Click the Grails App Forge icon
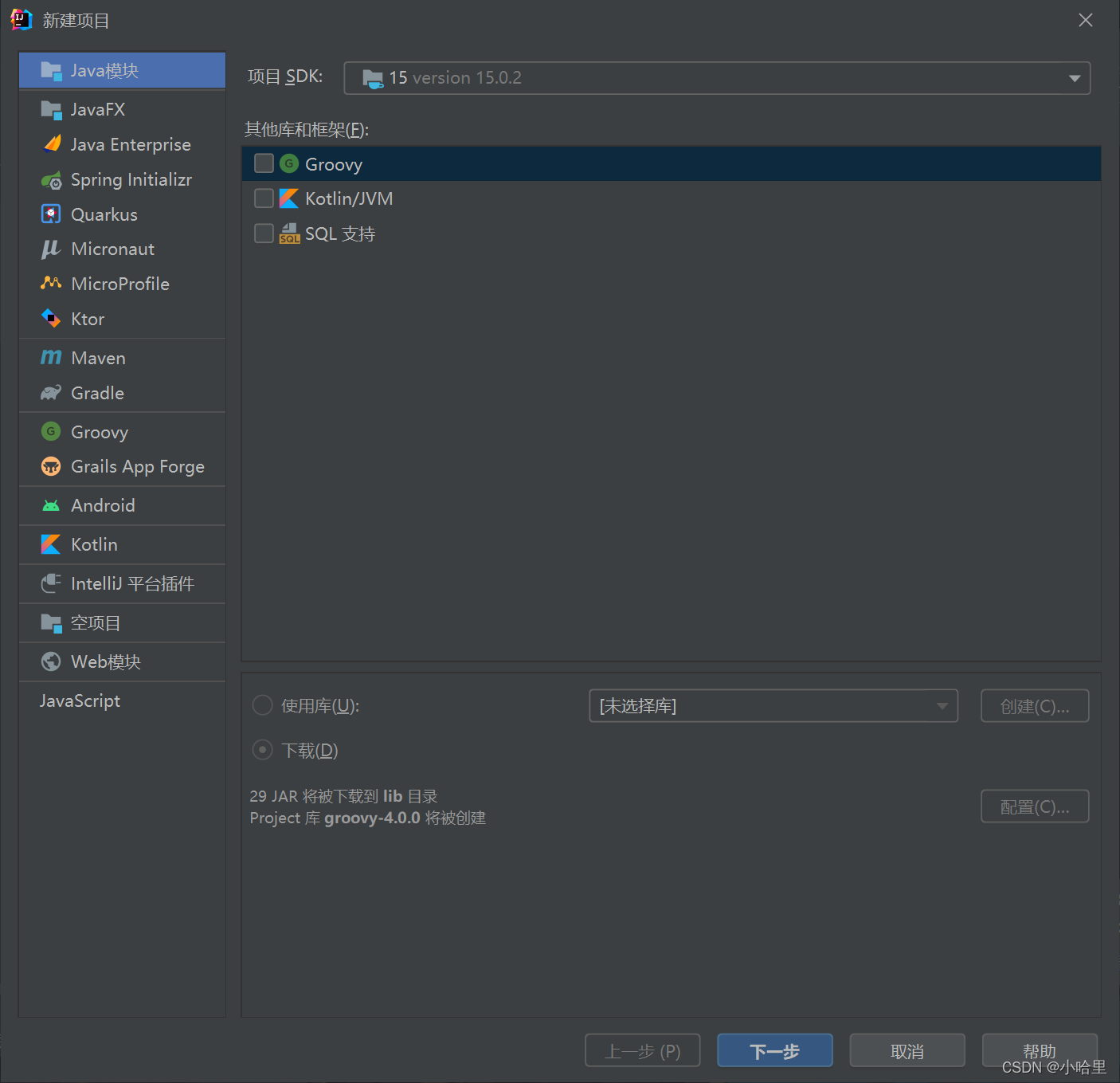Screen dimensions: 1120x1083 point(51,466)
